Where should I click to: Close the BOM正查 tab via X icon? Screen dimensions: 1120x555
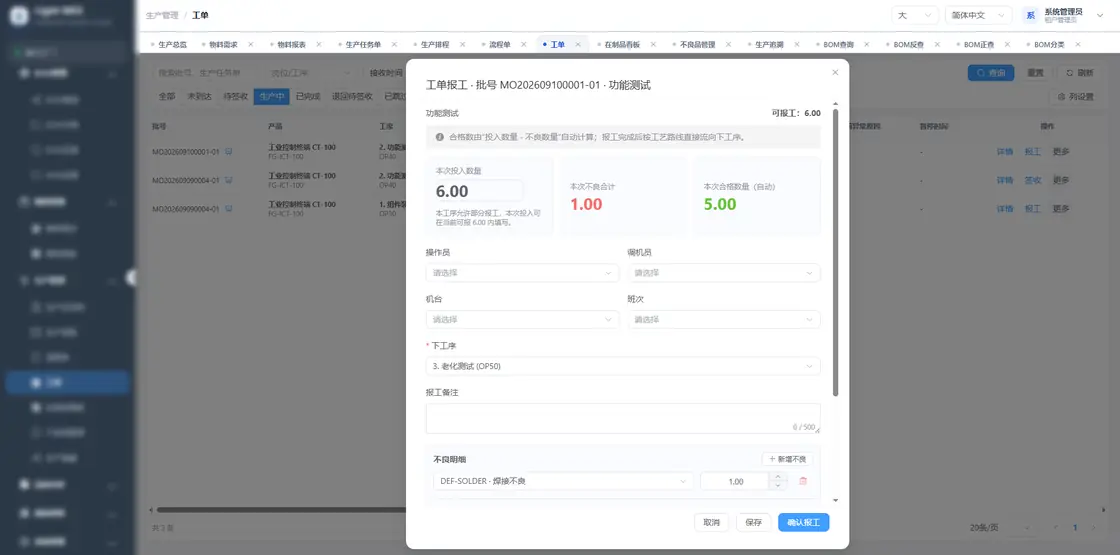[1007, 44]
